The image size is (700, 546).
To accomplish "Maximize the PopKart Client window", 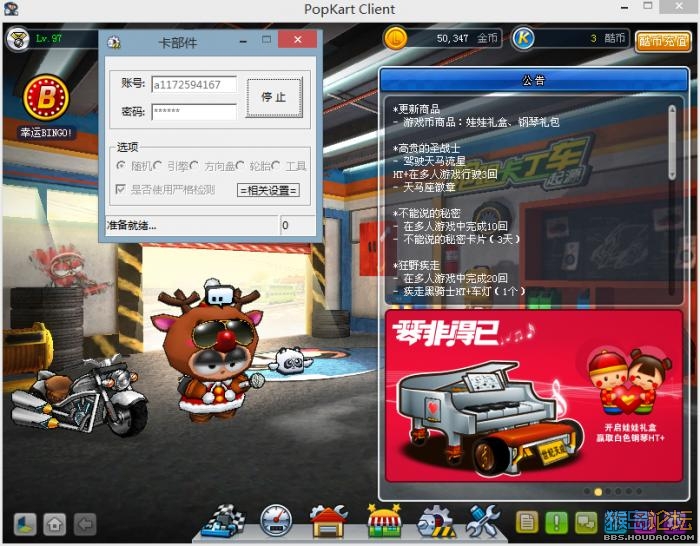I will pos(648,6).
